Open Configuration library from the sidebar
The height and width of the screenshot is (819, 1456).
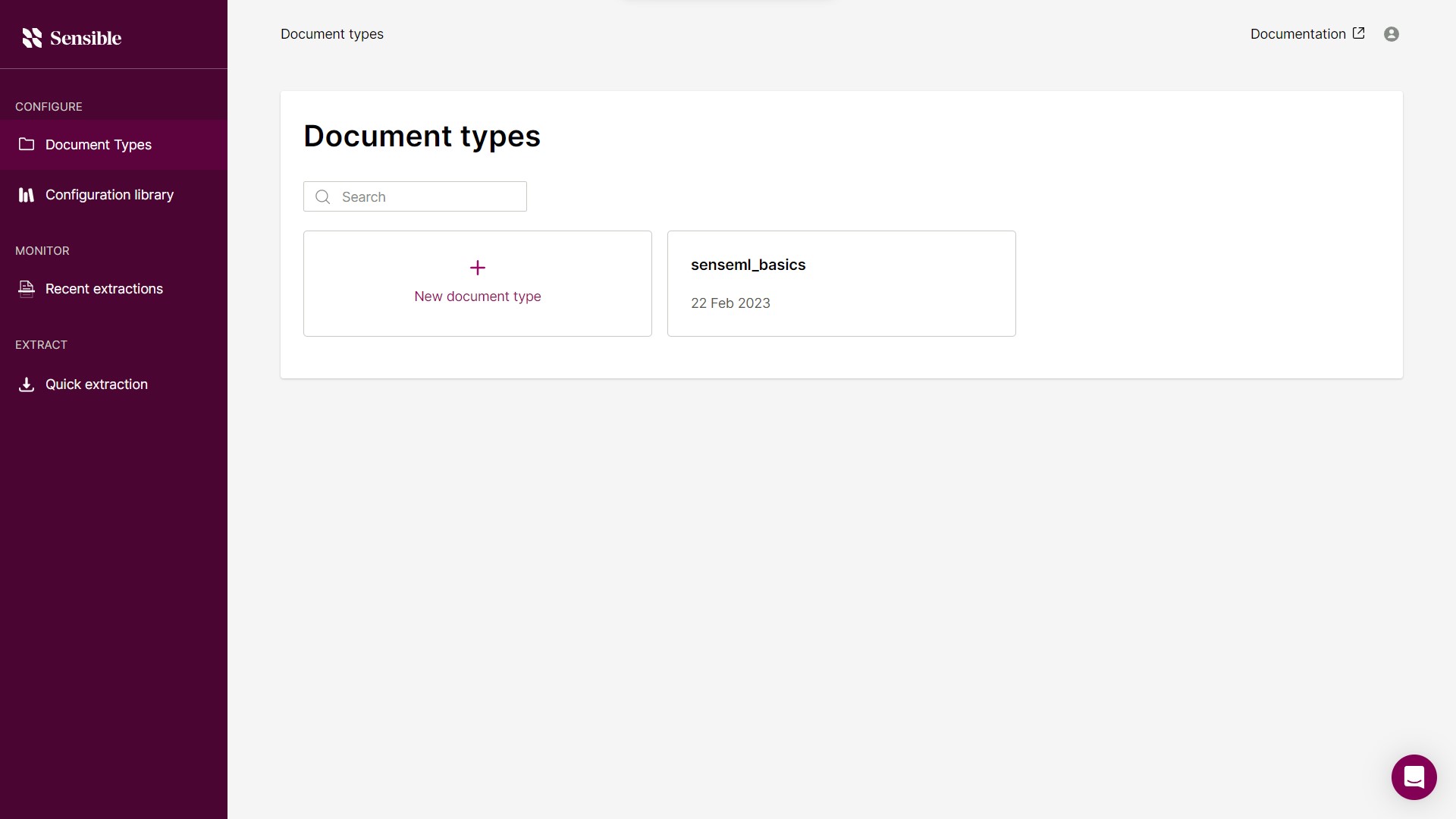pos(108,195)
